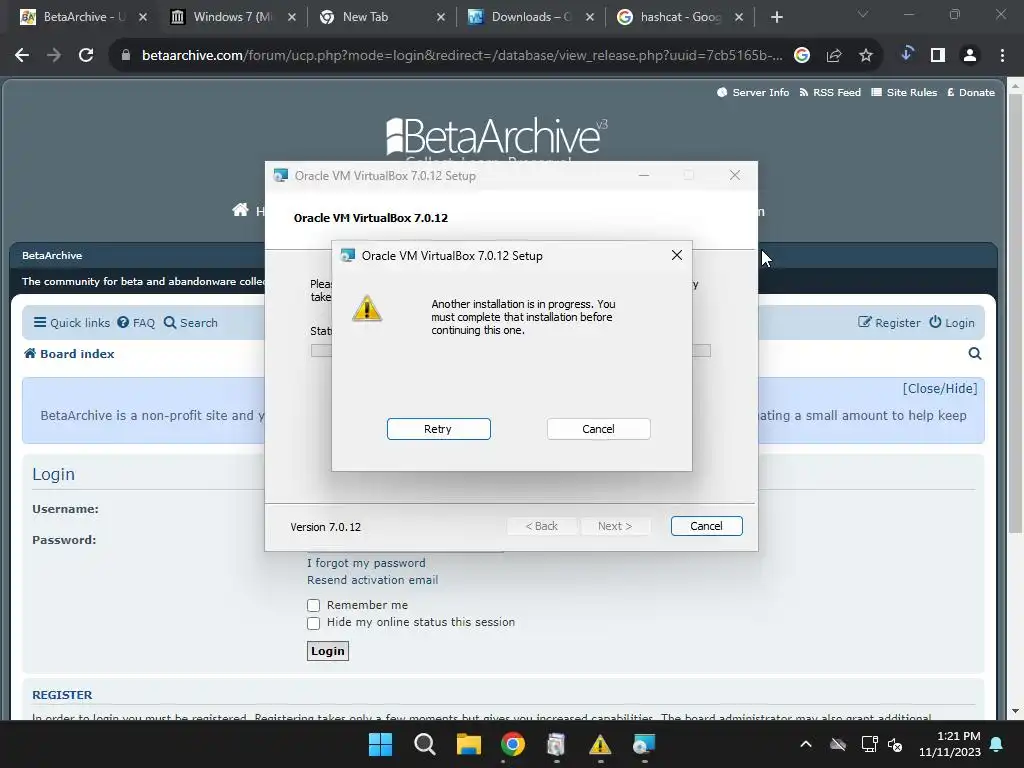Open Site Rules link
The width and height of the screenshot is (1024, 768).
point(904,92)
